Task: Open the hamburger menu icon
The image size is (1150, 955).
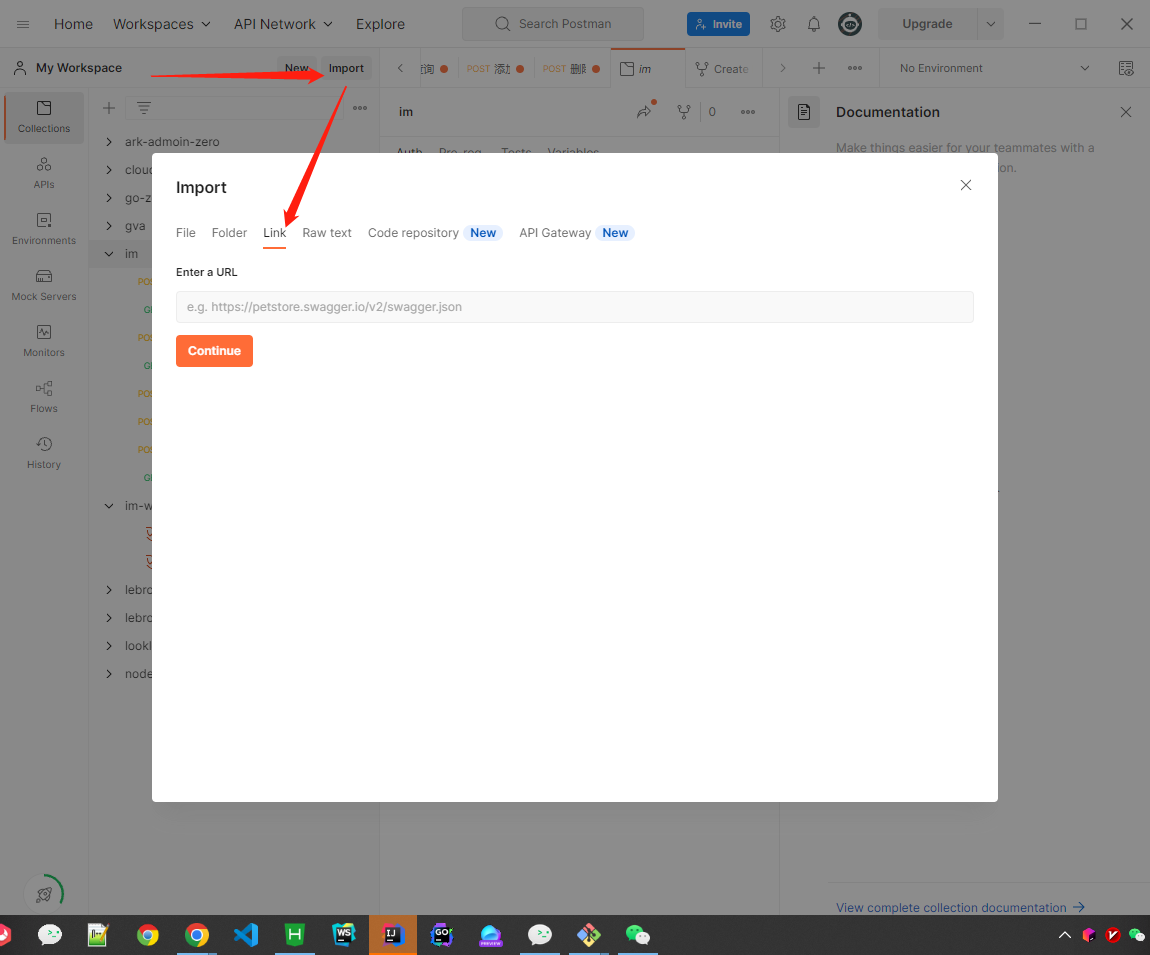Action: [23, 24]
